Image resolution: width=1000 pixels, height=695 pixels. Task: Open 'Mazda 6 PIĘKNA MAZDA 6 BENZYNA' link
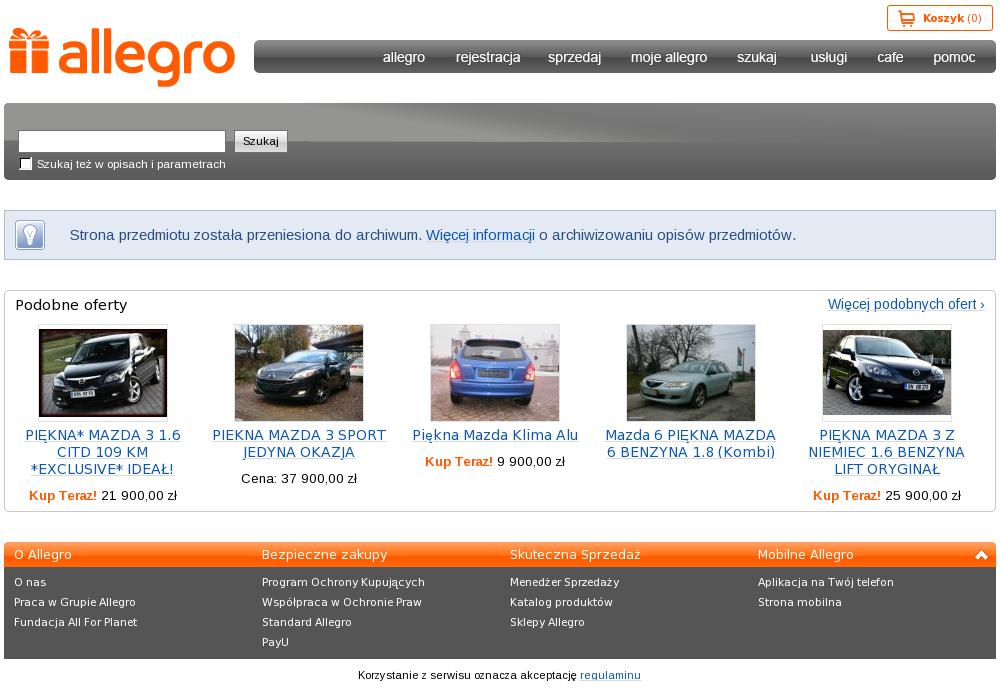pyautogui.click(x=691, y=444)
